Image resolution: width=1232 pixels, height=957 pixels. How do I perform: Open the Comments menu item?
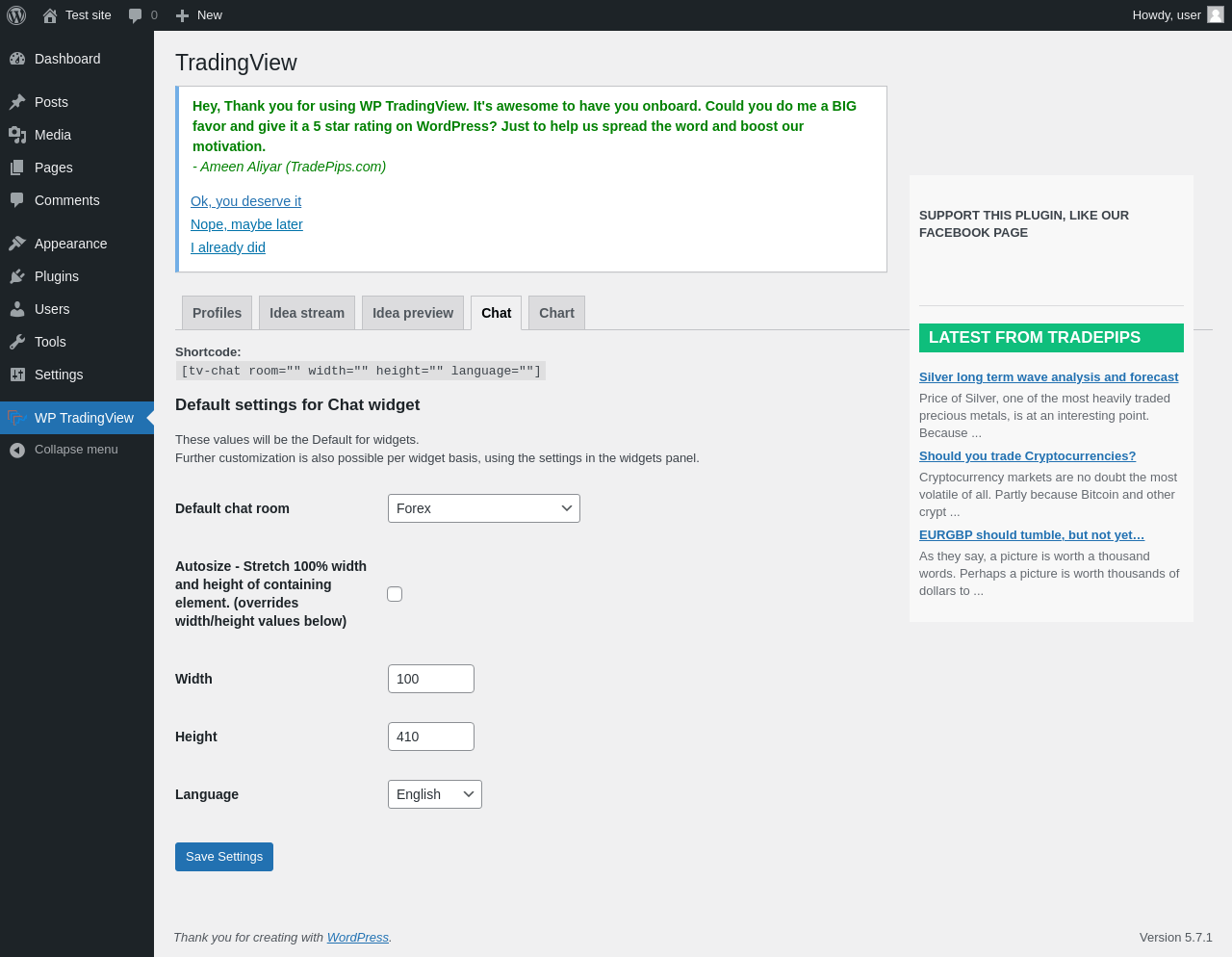[77, 200]
